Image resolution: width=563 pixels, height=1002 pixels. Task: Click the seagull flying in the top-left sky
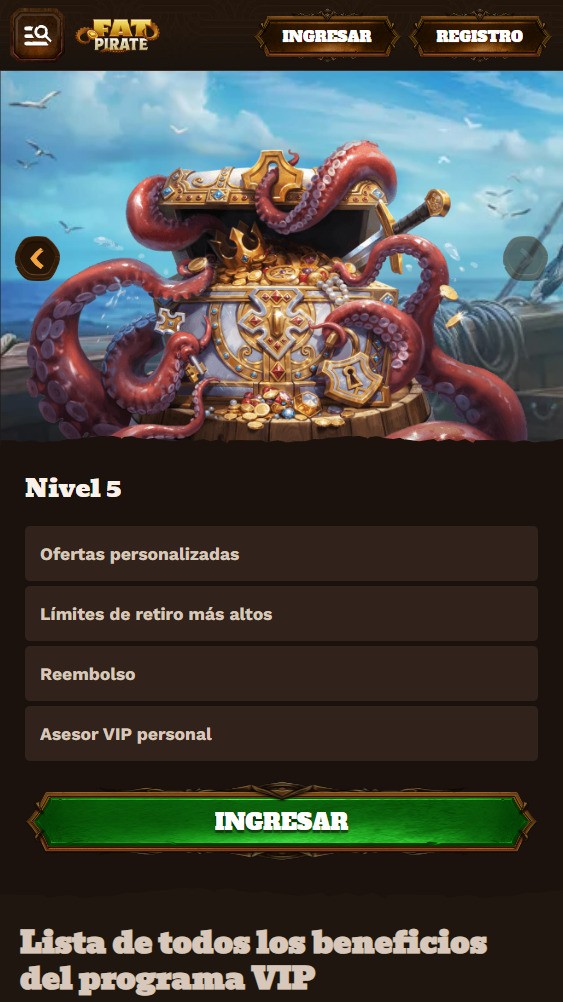[35, 100]
